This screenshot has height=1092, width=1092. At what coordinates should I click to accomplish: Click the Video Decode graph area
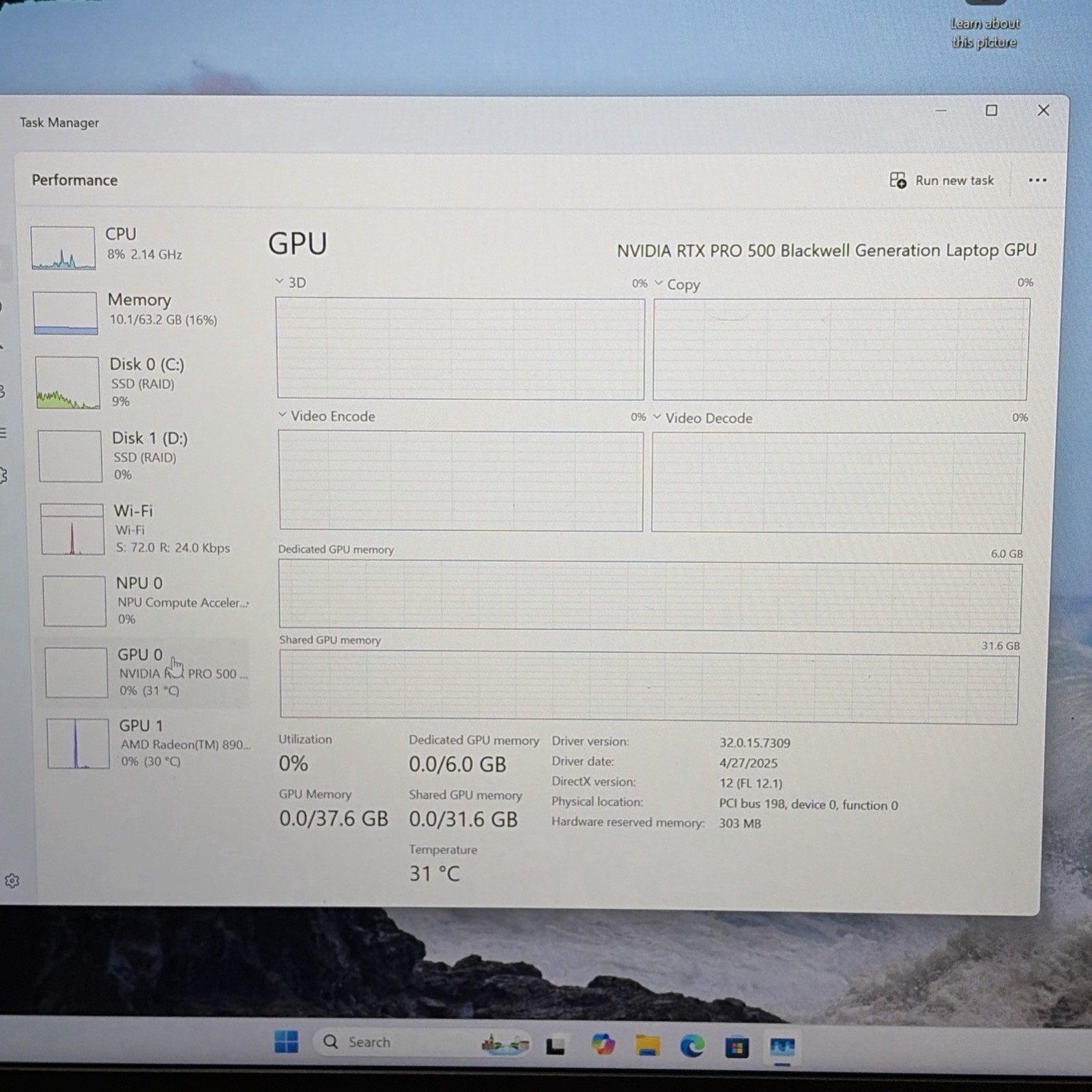[x=837, y=483]
